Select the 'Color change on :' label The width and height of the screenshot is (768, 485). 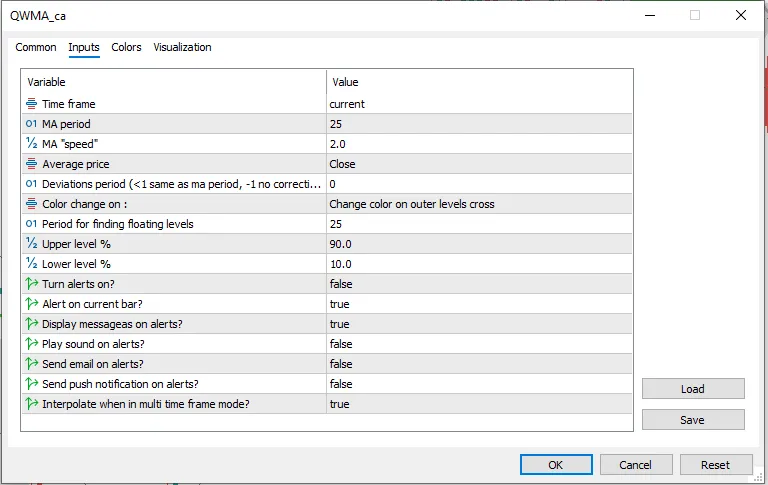pos(84,204)
